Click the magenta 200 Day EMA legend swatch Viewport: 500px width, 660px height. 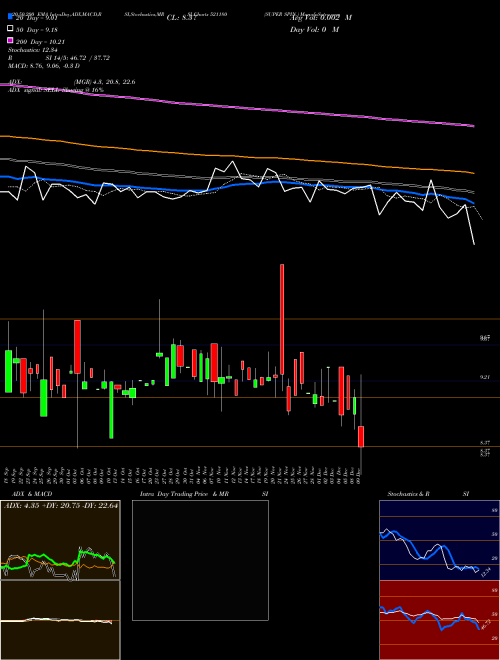[11, 41]
